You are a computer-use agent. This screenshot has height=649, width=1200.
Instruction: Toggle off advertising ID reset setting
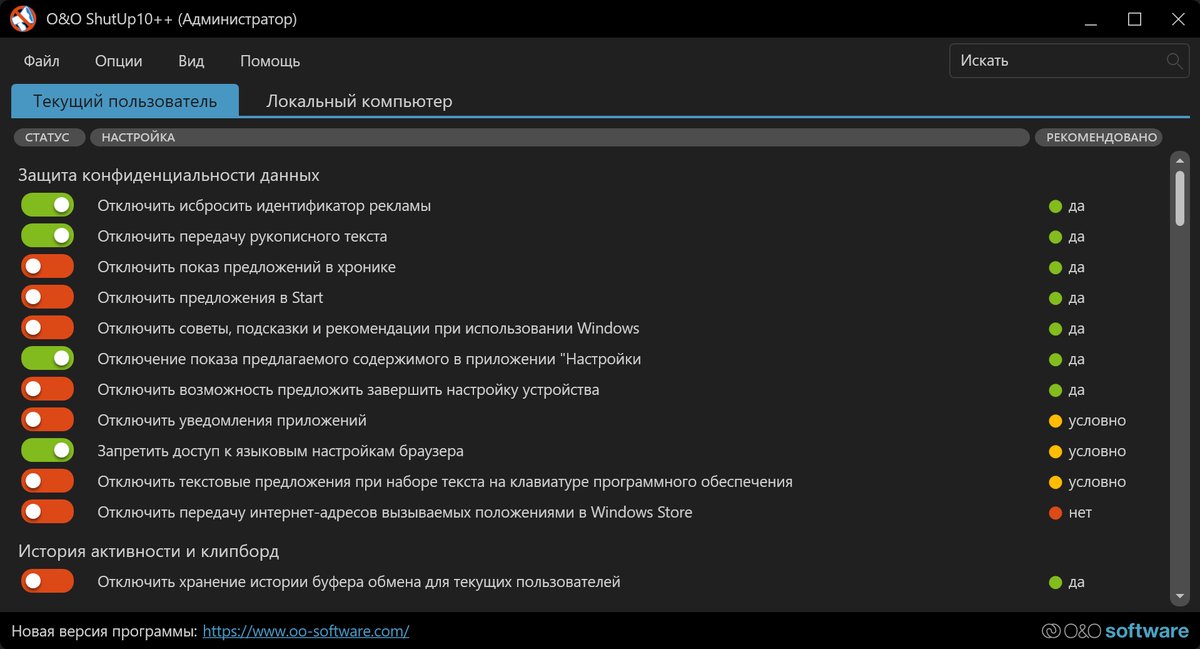point(47,206)
